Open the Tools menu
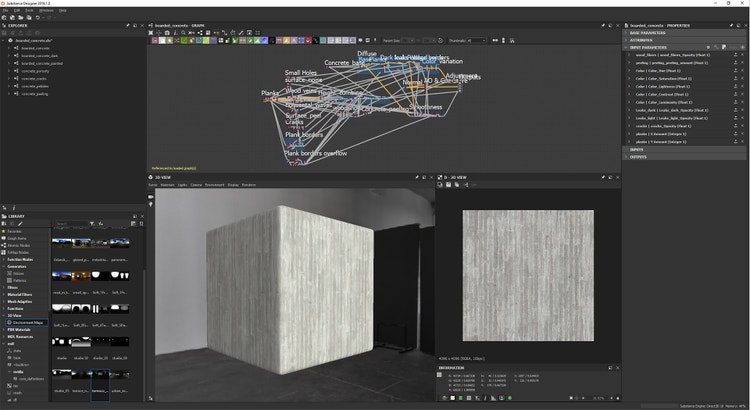This screenshot has height=410, width=750. point(30,10)
